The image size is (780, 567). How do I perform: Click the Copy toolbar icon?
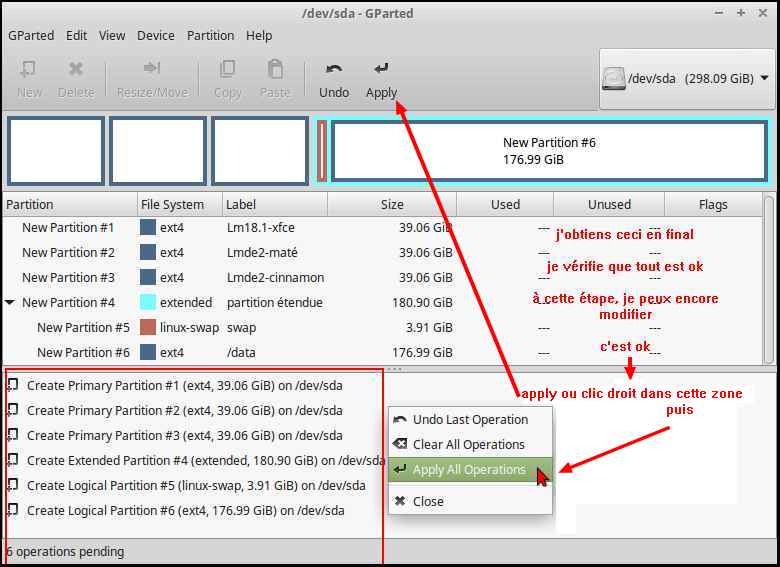[x=228, y=70]
